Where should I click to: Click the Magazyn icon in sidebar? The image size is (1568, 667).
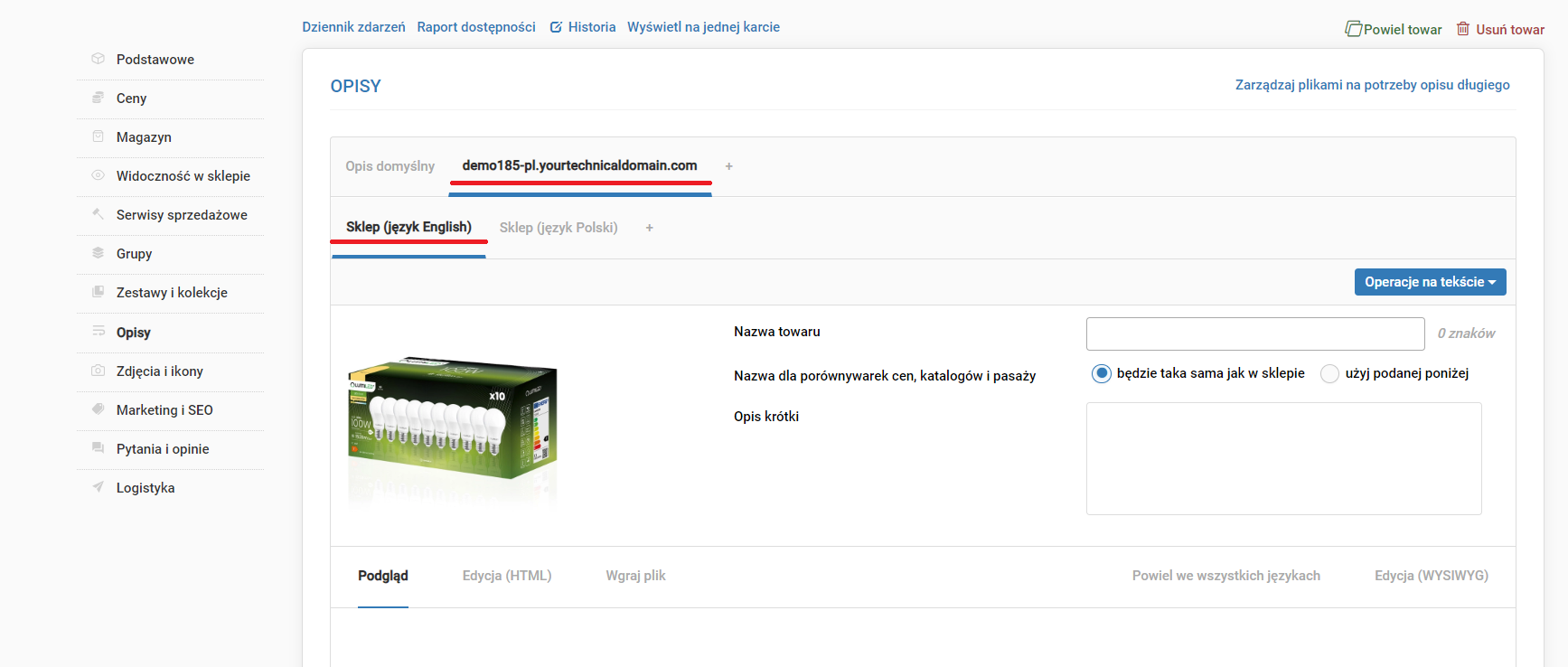pyautogui.click(x=98, y=136)
